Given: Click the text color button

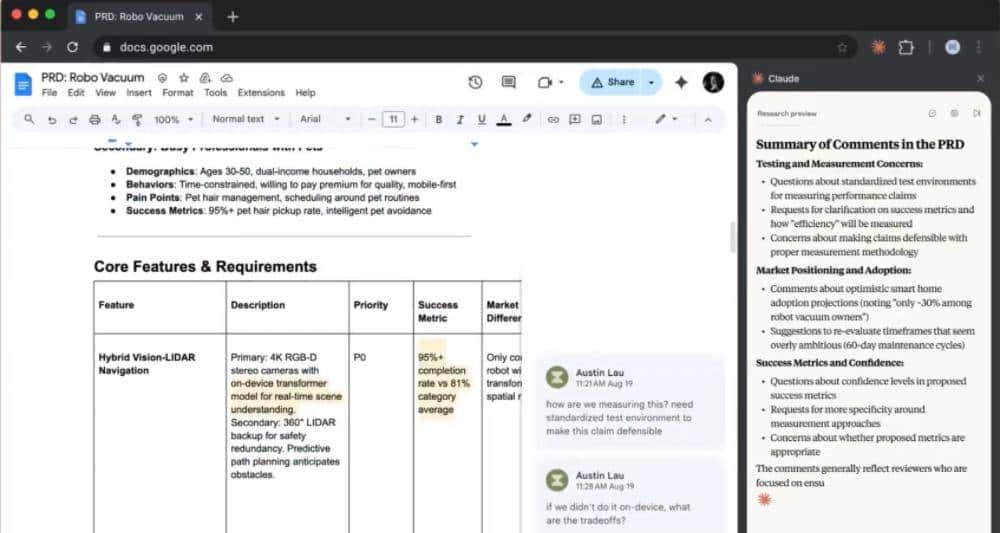Looking at the screenshot, I should tap(504, 119).
